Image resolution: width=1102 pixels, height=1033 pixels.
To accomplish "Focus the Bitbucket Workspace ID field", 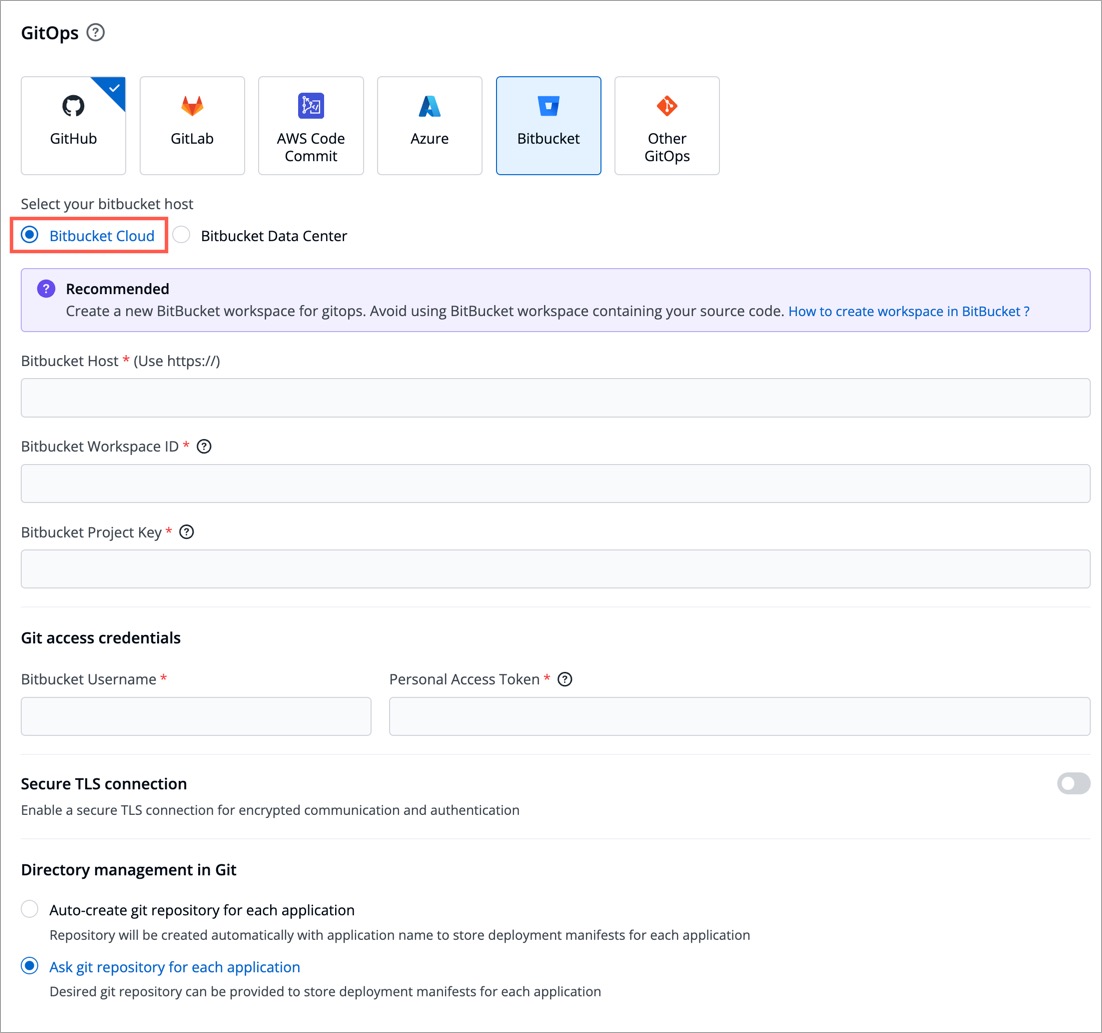I will (x=555, y=483).
